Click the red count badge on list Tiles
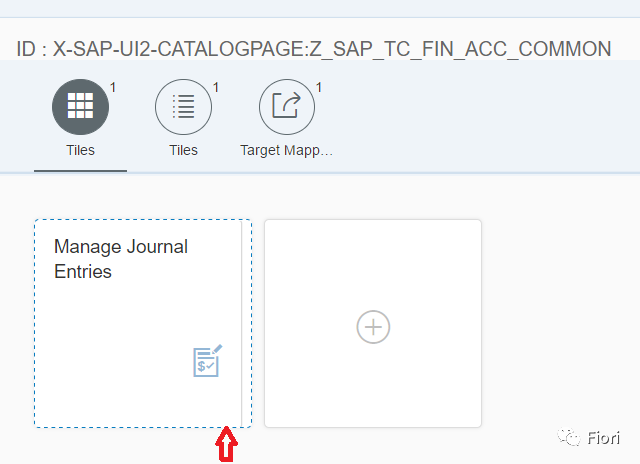This screenshot has height=464, width=640. click(x=216, y=88)
